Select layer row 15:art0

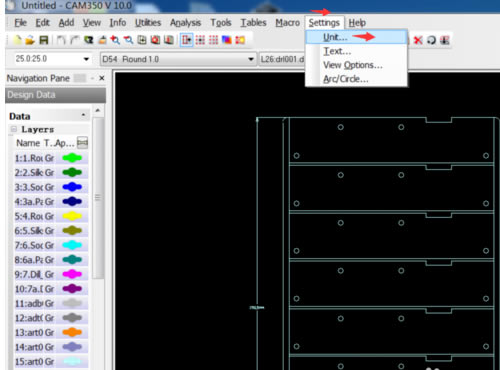pyautogui.click(x=51, y=362)
